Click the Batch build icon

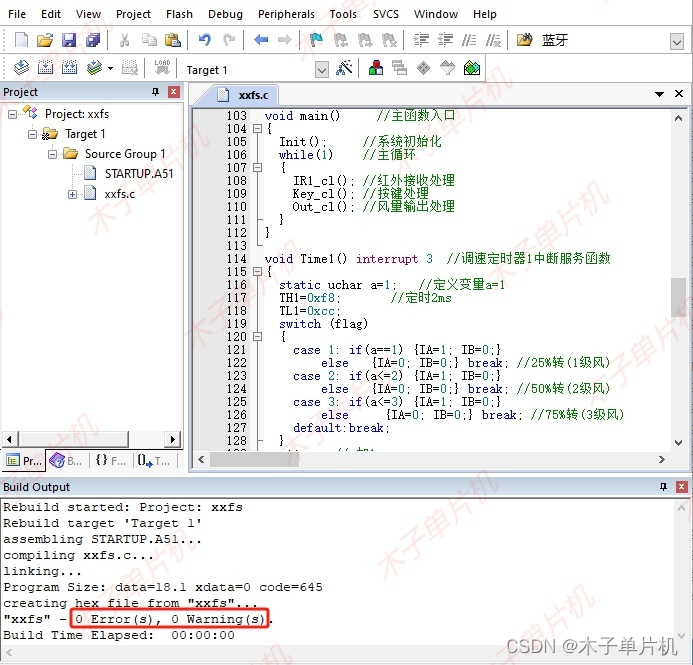(x=94, y=68)
